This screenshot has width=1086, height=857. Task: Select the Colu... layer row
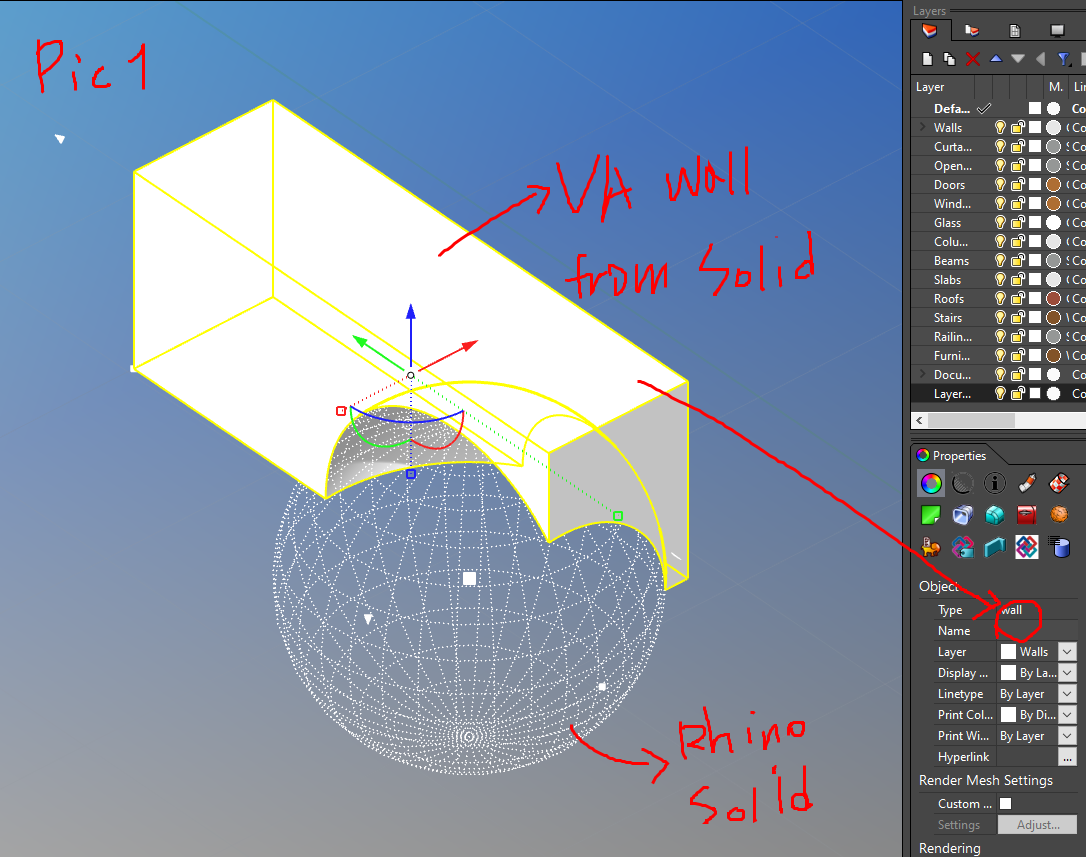999,241
